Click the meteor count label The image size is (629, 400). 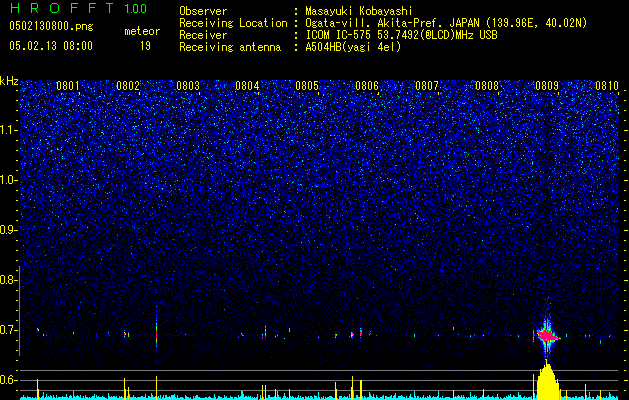pos(142,31)
